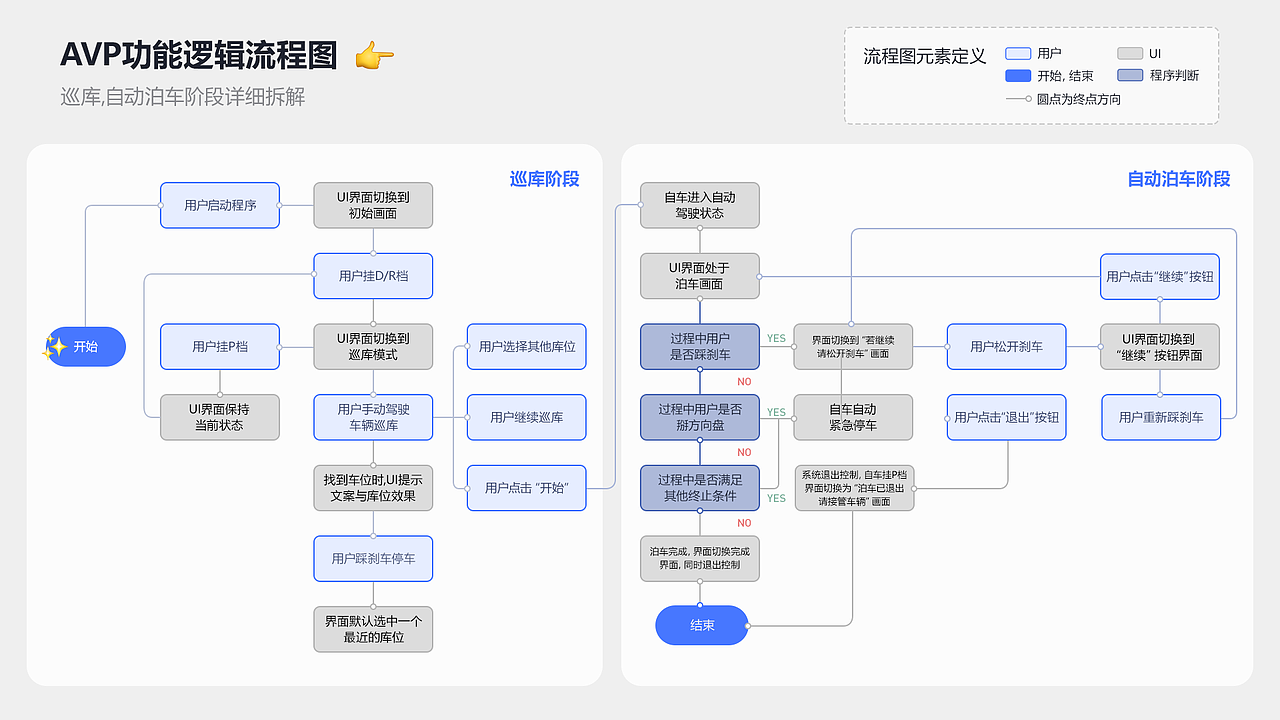Screen dimensions: 1280x720
Task: Select the 用户踩刹车停车 node
Action: click(x=373, y=558)
